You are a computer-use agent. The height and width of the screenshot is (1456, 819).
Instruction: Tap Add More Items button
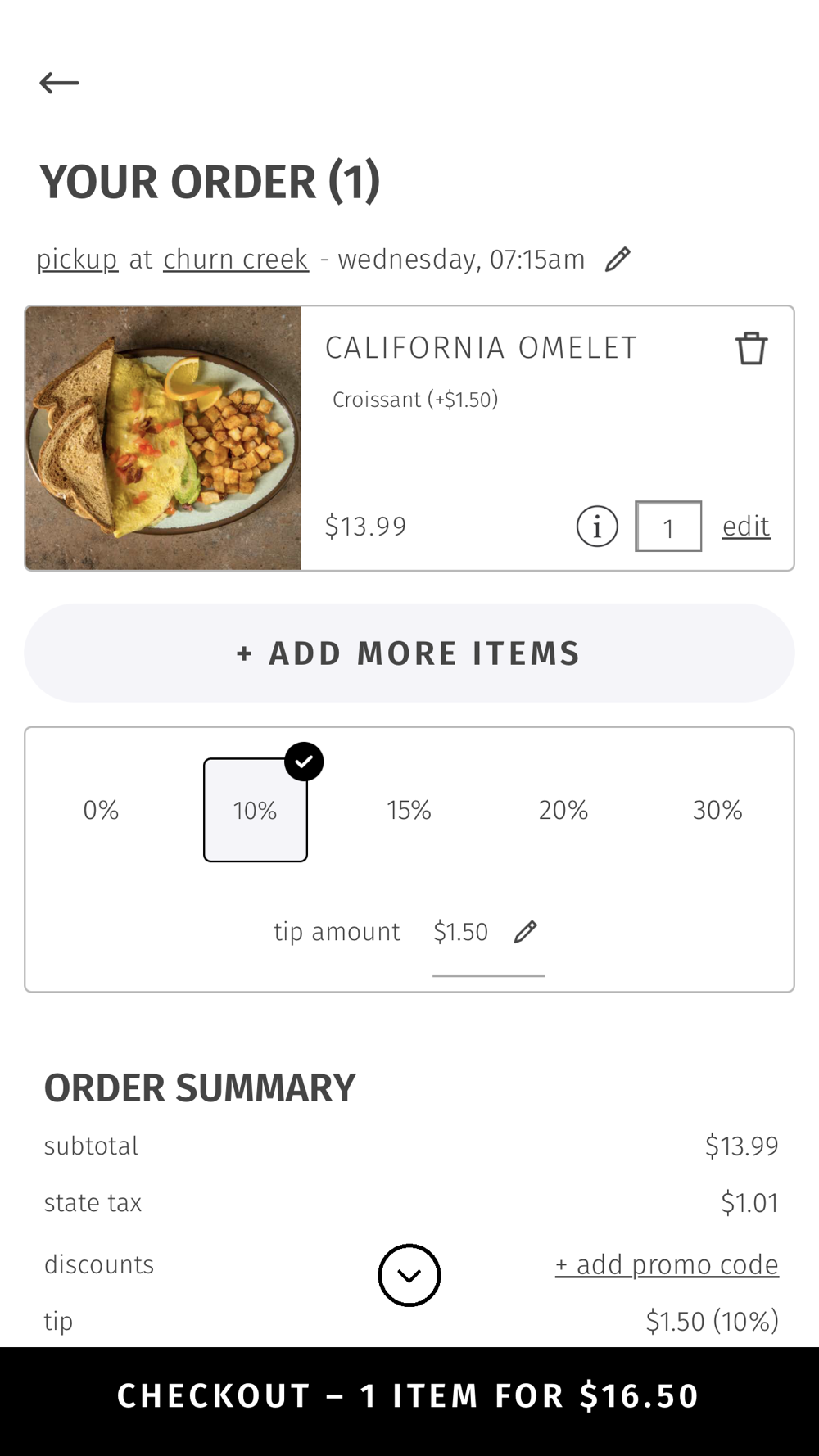point(409,653)
